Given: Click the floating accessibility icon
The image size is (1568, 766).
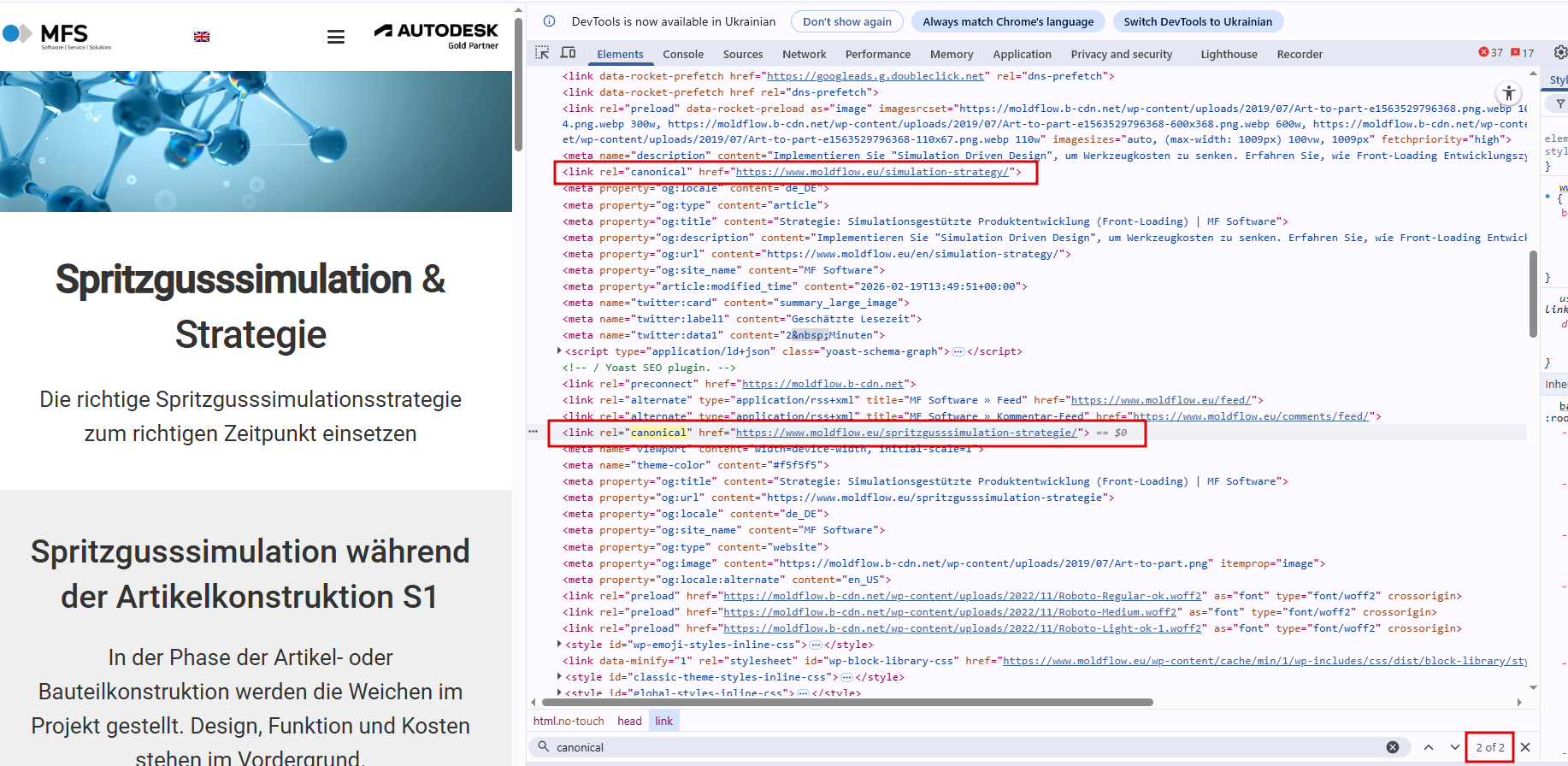Looking at the screenshot, I should pyautogui.click(x=1509, y=93).
